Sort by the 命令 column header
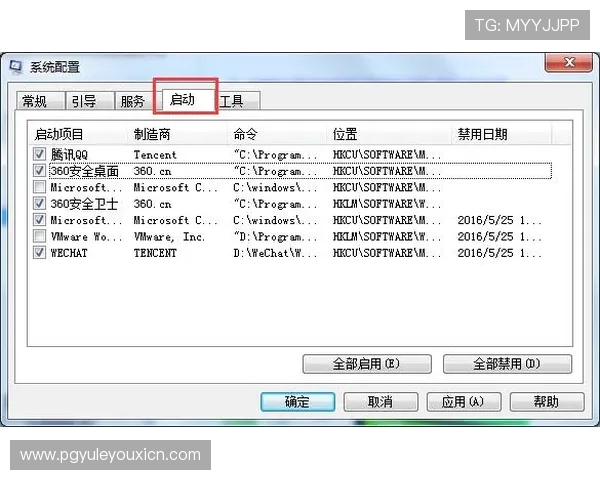The height and width of the screenshot is (480, 600). click(277, 134)
